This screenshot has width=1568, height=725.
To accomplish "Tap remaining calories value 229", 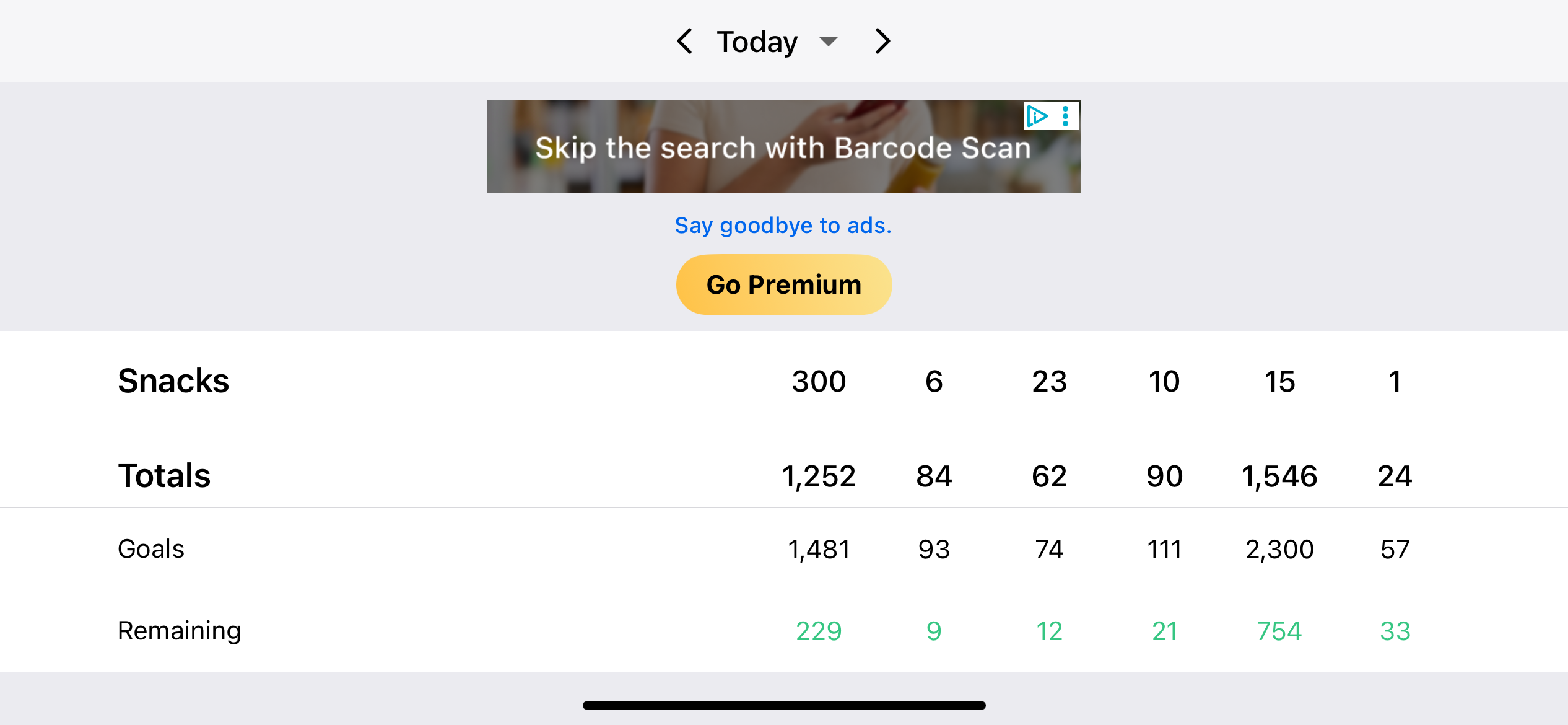I will 819,631.
